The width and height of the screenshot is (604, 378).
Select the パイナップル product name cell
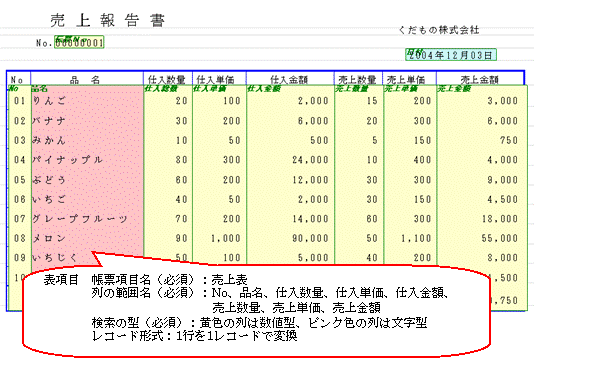coord(67,160)
